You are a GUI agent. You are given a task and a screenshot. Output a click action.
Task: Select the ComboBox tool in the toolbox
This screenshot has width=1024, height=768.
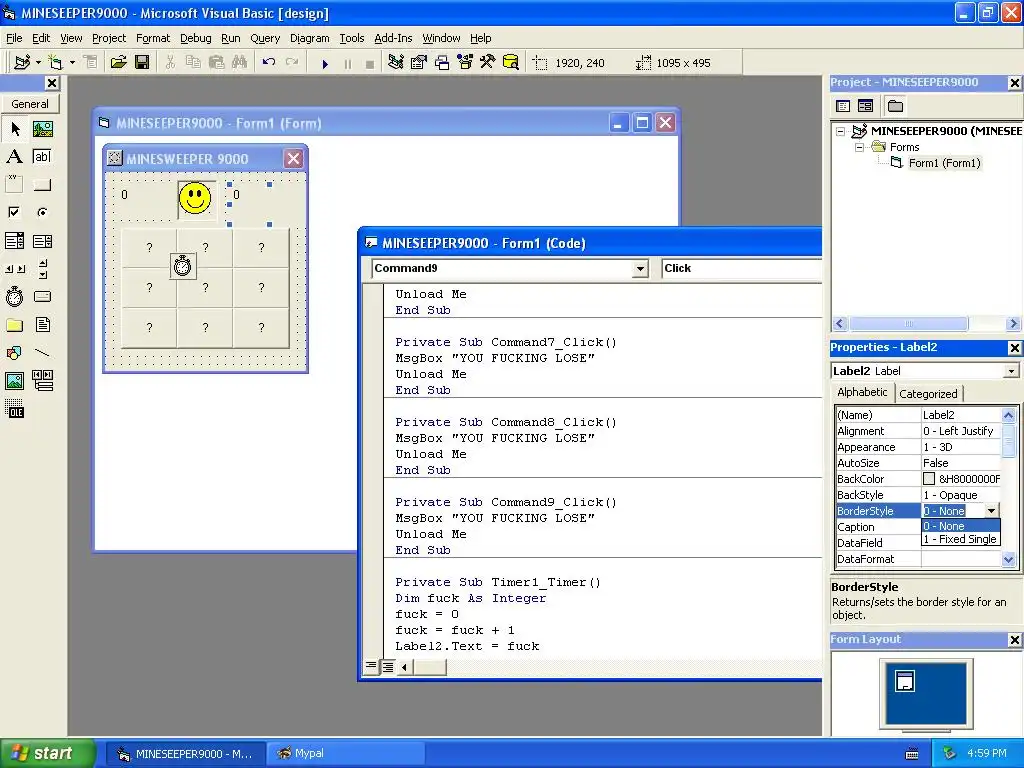14,241
